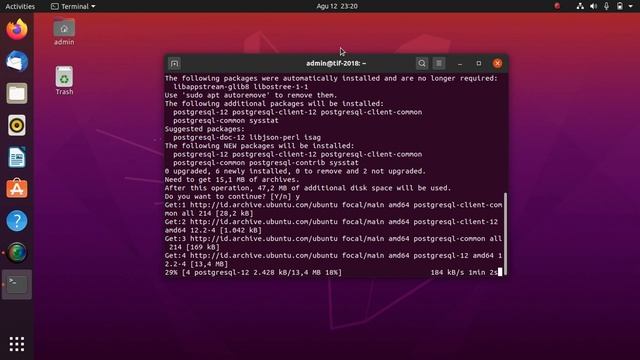The image size is (640, 360).
Task: Expand the system menu arrow in top bar
Action: tap(631, 6)
